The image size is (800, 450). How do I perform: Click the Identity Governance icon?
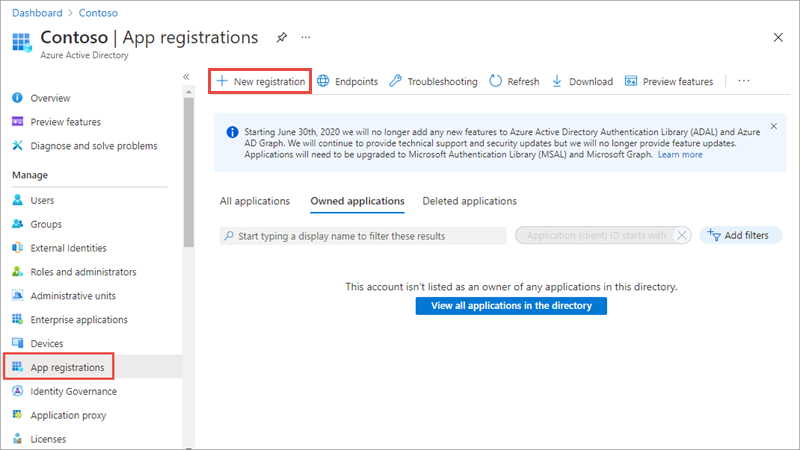17,391
